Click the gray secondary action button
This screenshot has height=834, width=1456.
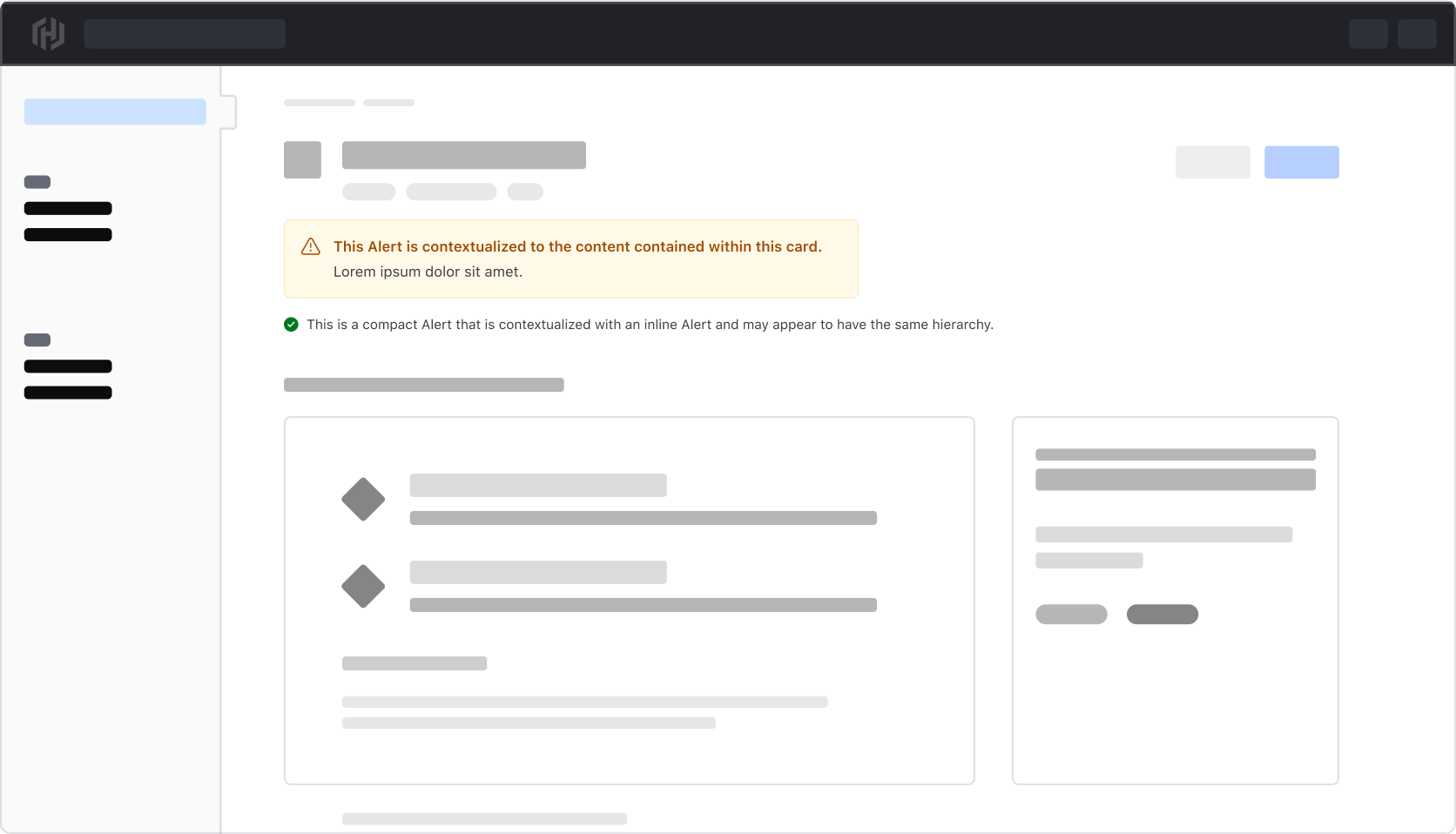[1212, 162]
